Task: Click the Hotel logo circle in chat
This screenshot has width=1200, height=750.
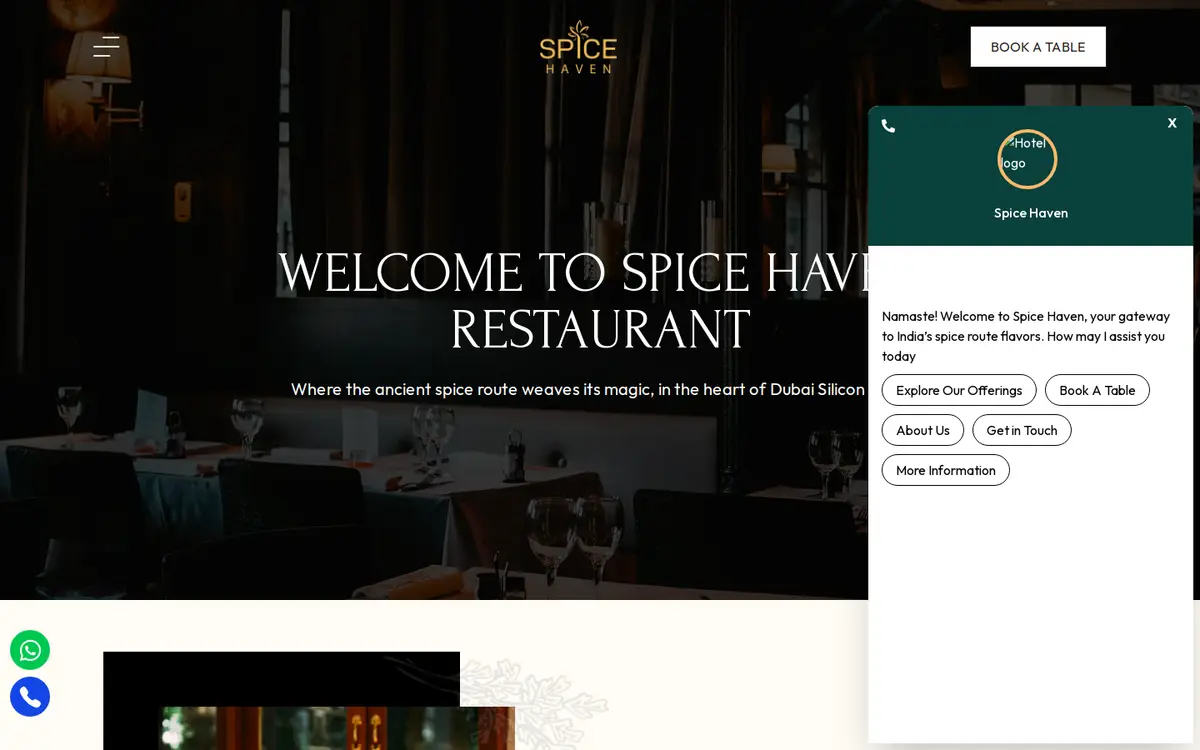Action: click(1027, 159)
